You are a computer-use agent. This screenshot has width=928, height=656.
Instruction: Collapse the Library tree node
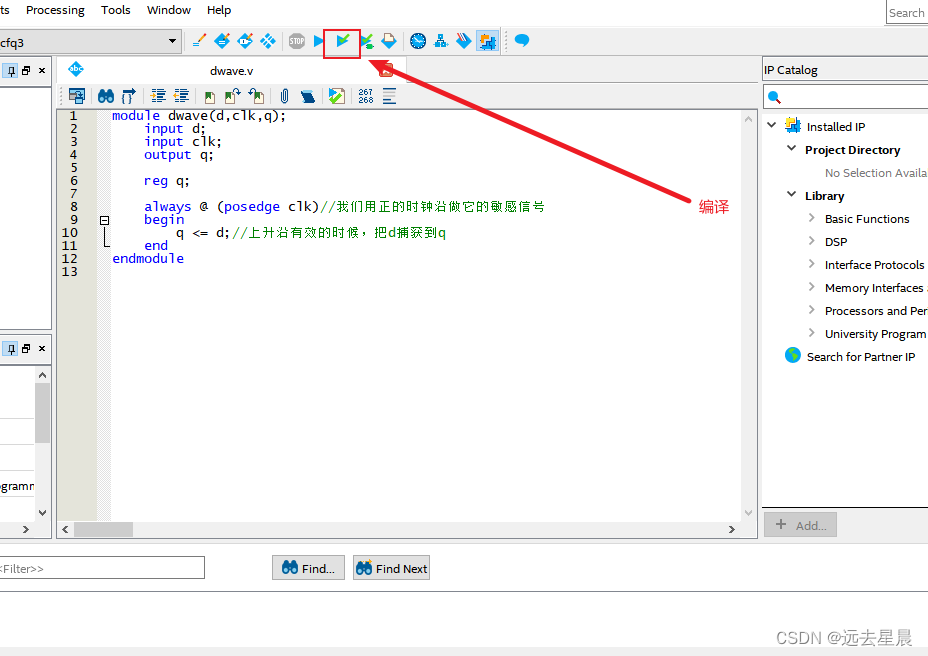(x=791, y=194)
